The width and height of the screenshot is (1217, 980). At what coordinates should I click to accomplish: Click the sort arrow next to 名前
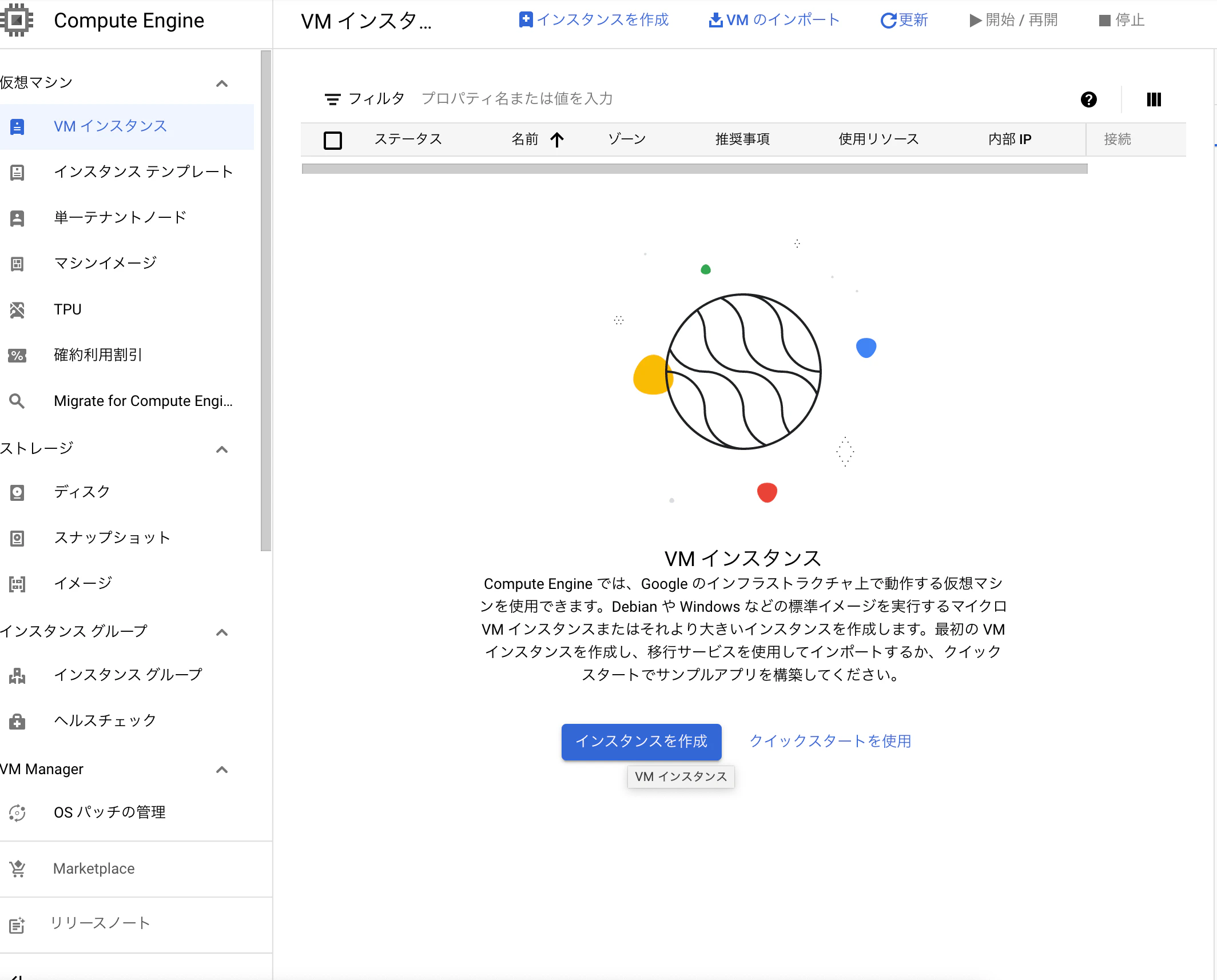(x=557, y=140)
